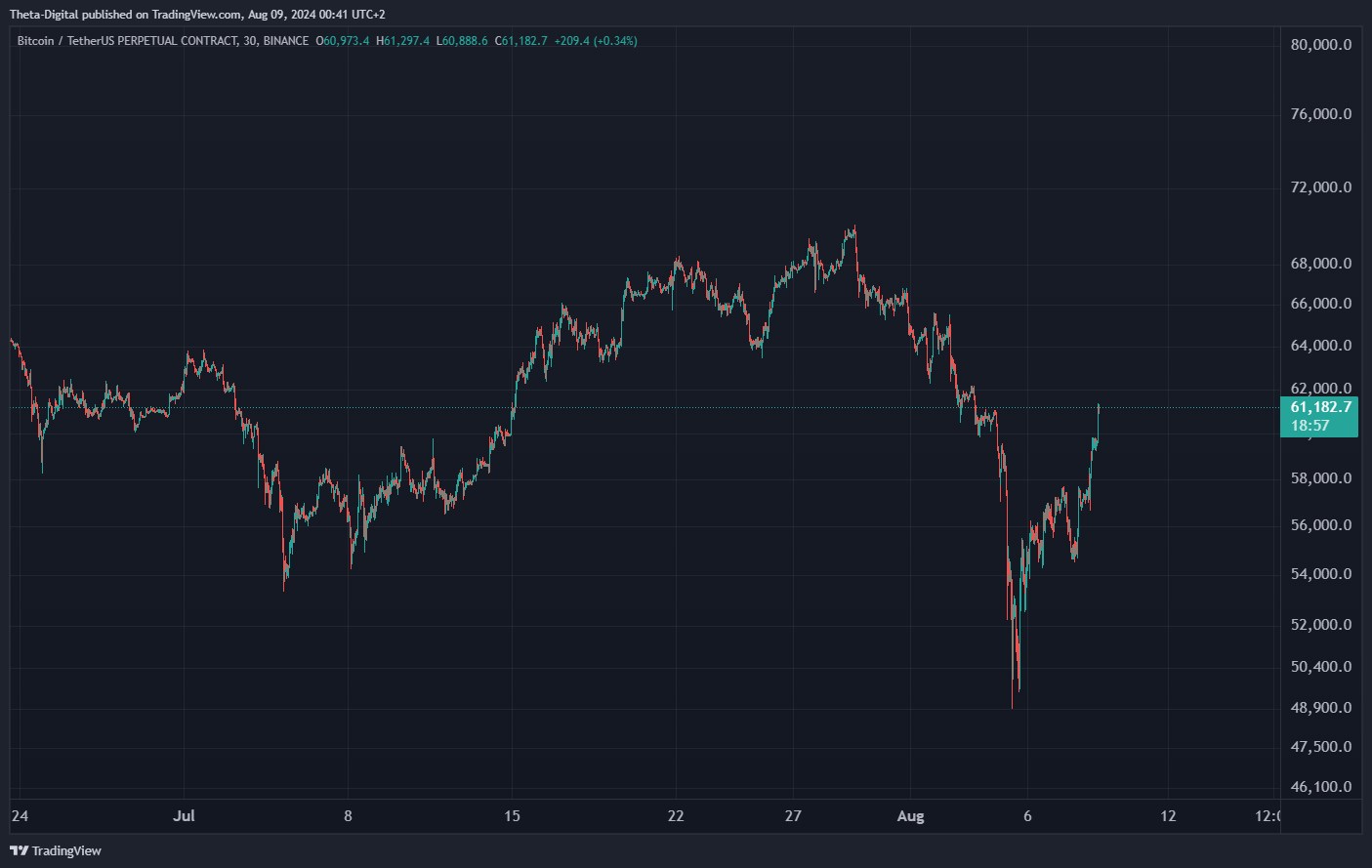The width and height of the screenshot is (1372, 868).
Task: Click the 80,000.0 price axis label
Action: click(1321, 45)
